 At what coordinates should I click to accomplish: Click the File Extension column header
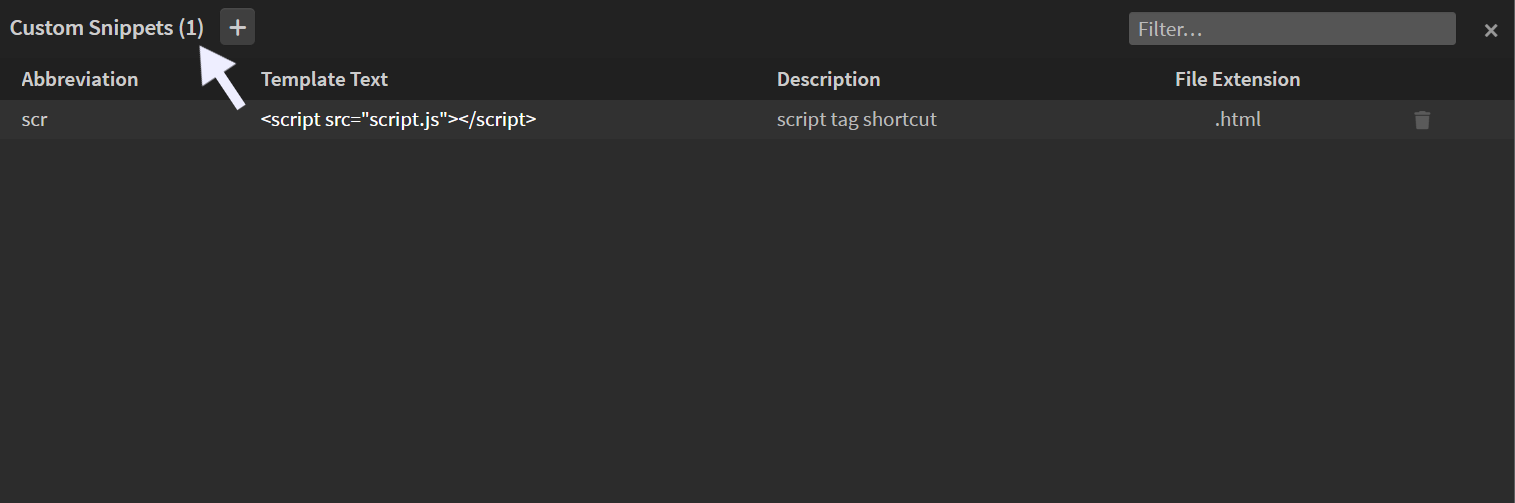pyautogui.click(x=1237, y=79)
